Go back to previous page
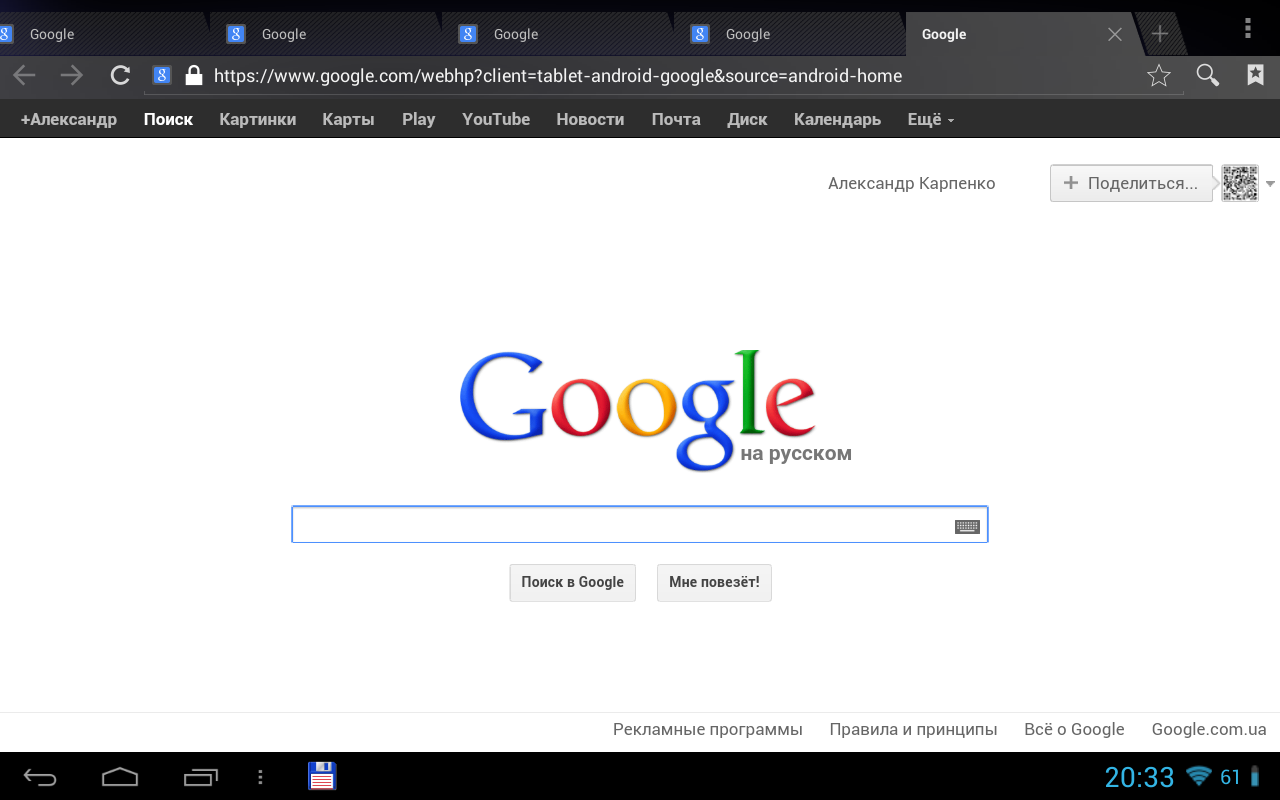Screen dimensions: 1280x800 coord(24,75)
